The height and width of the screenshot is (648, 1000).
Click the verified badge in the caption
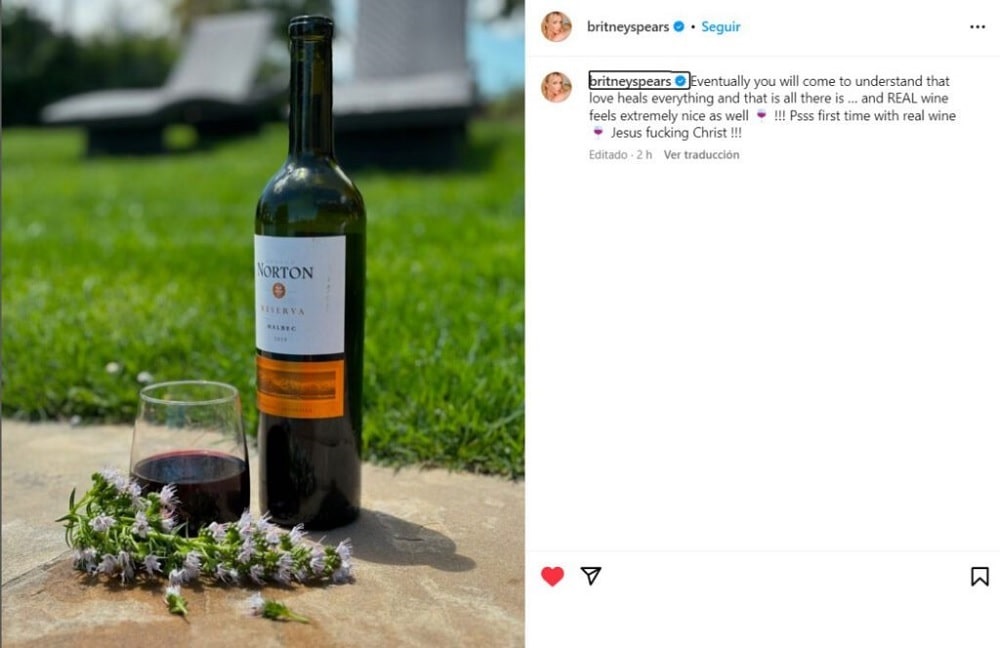pos(681,81)
